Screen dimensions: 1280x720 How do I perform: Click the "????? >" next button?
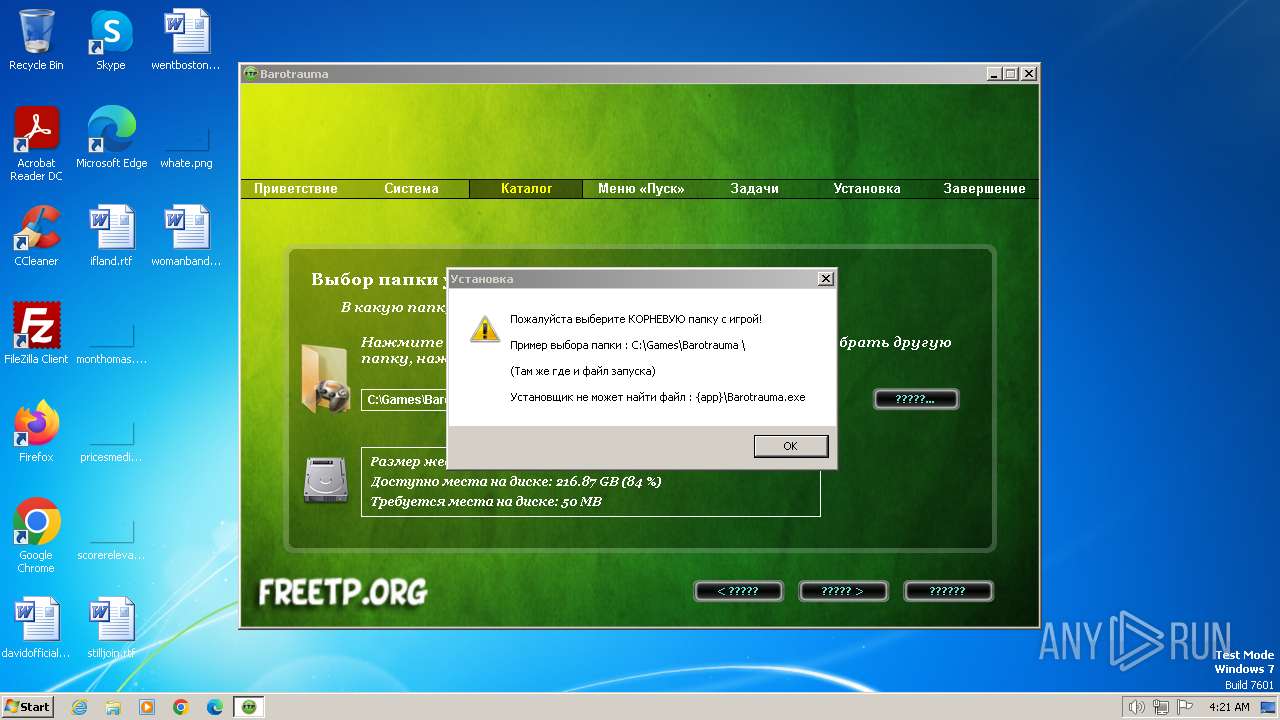point(842,591)
